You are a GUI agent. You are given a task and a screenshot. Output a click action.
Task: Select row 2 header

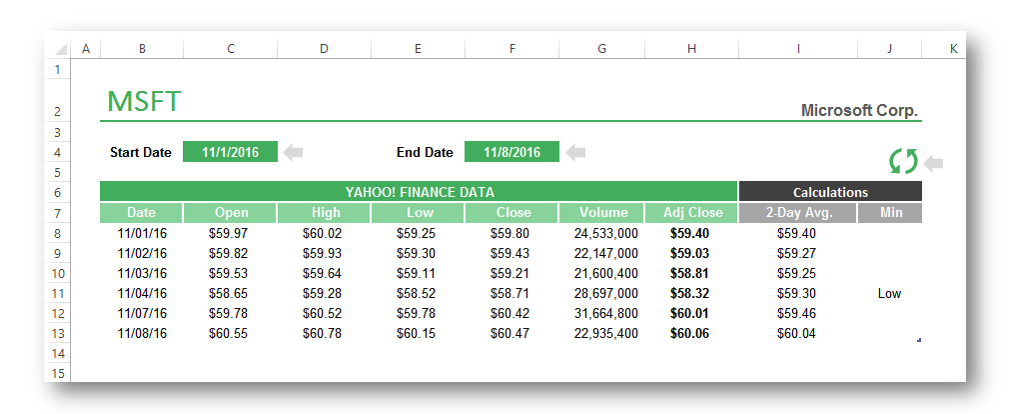click(x=57, y=101)
